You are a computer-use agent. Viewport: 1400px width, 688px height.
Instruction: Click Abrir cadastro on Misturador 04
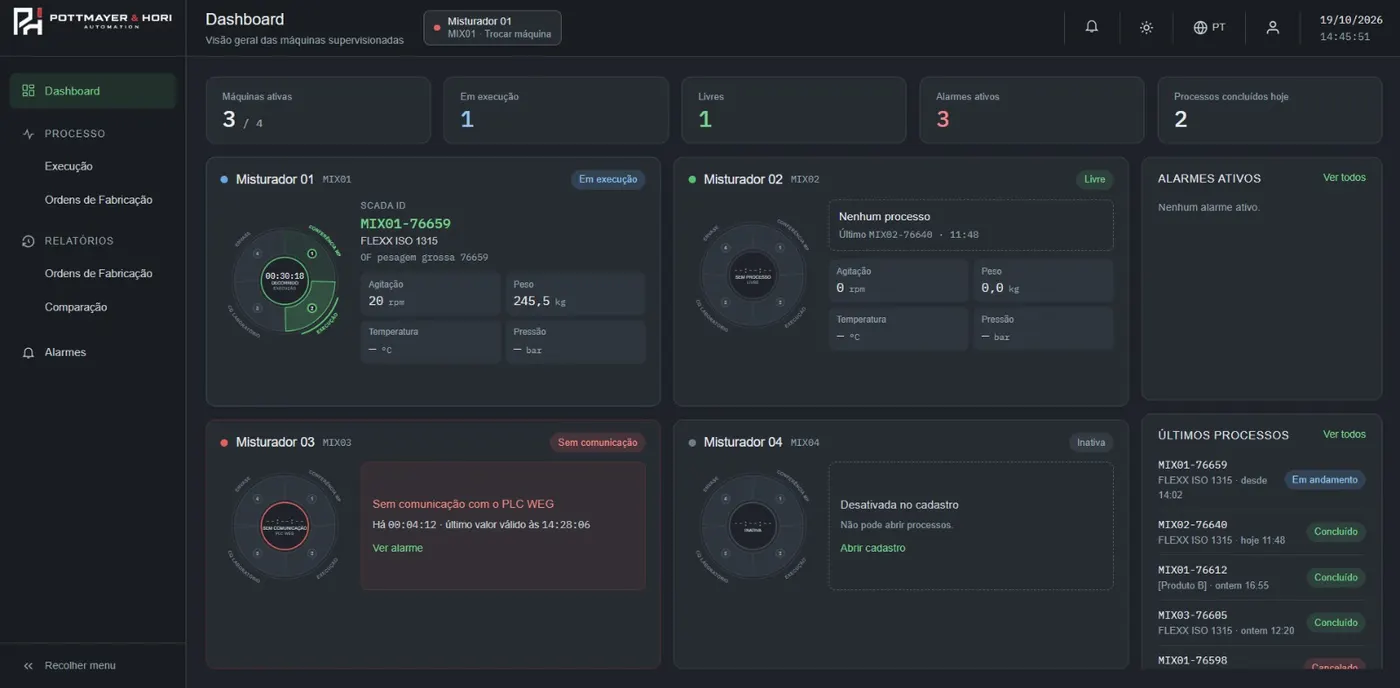pyautogui.click(x=873, y=548)
